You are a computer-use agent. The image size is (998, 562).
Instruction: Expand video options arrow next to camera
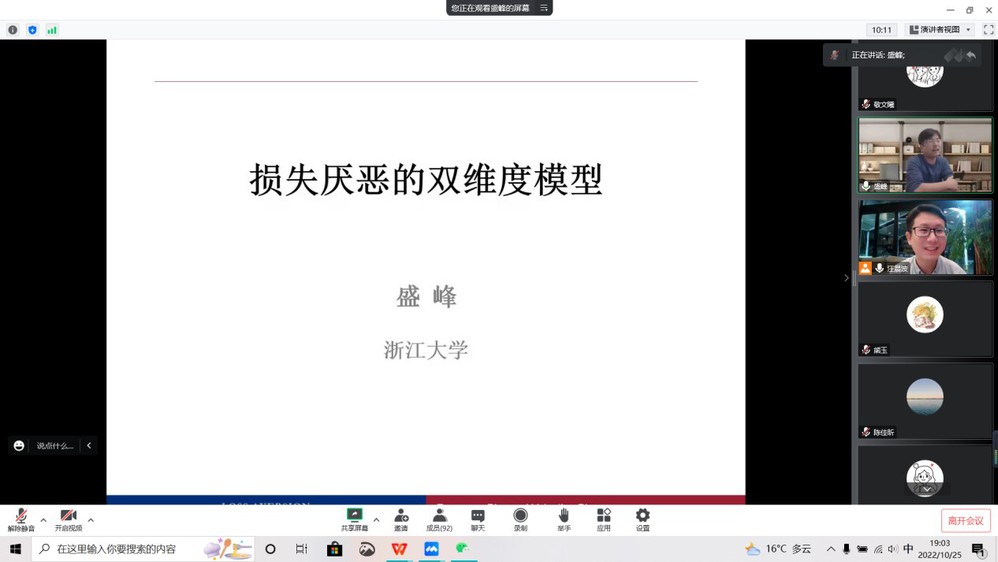[91, 520]
